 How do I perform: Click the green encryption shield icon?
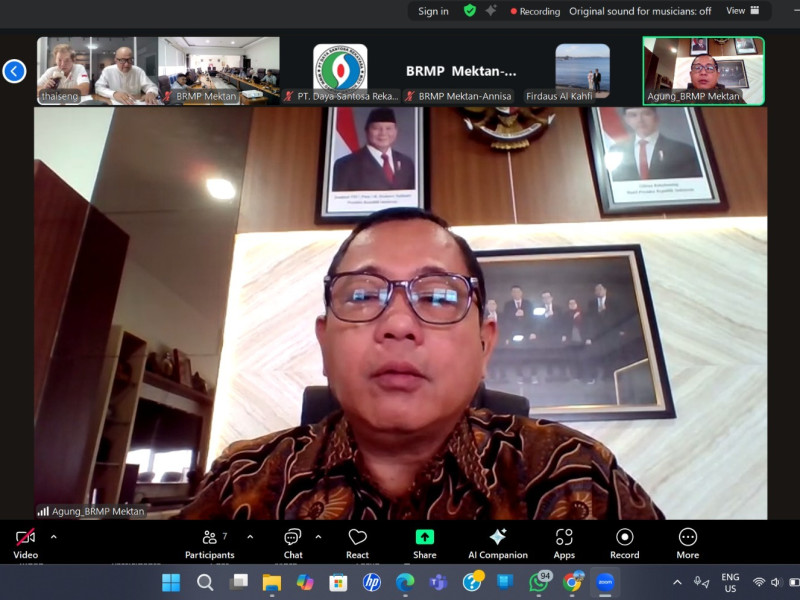pyautogui.click(x=470, y=11)
